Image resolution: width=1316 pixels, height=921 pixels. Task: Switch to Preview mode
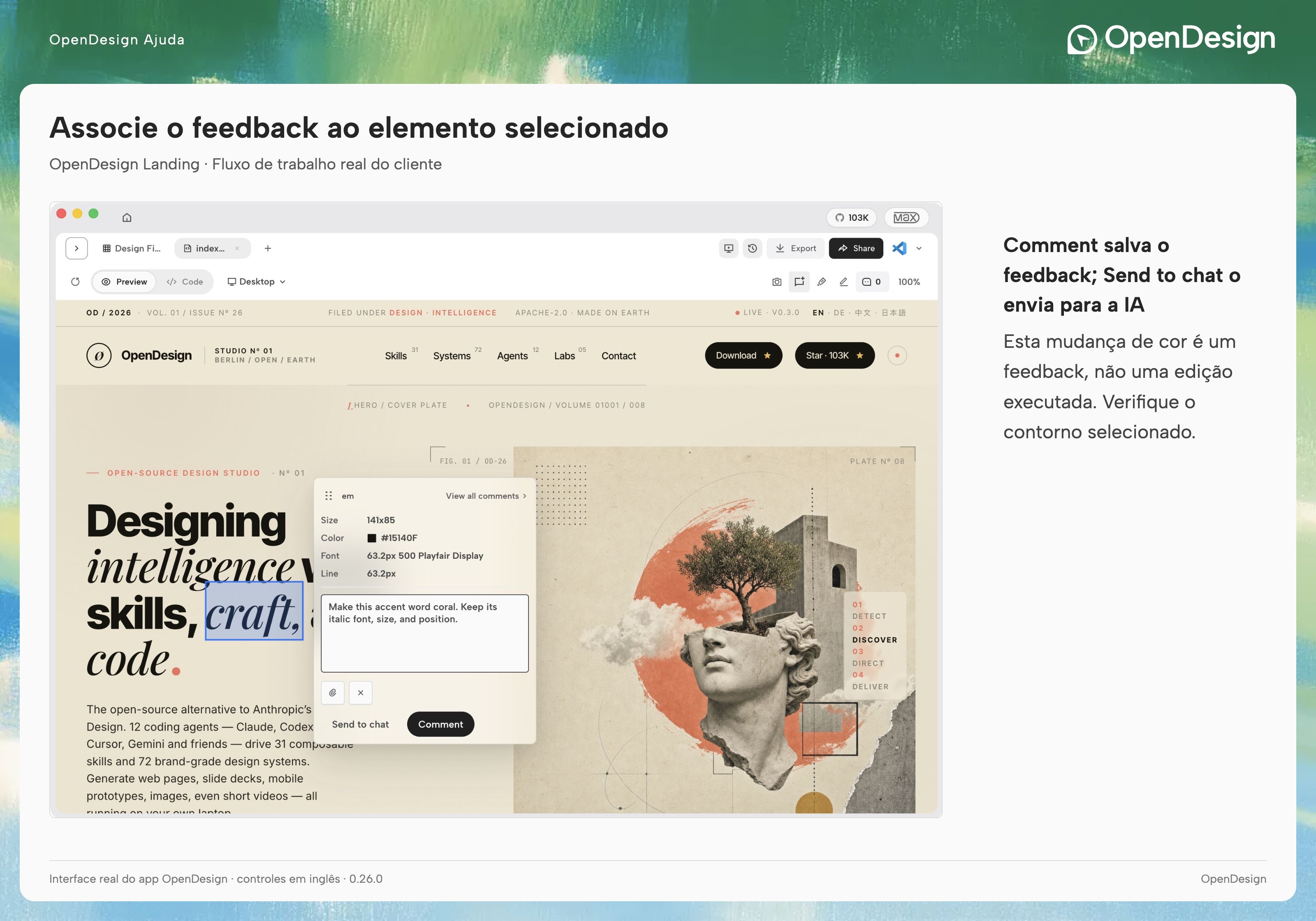pos(124,281)
